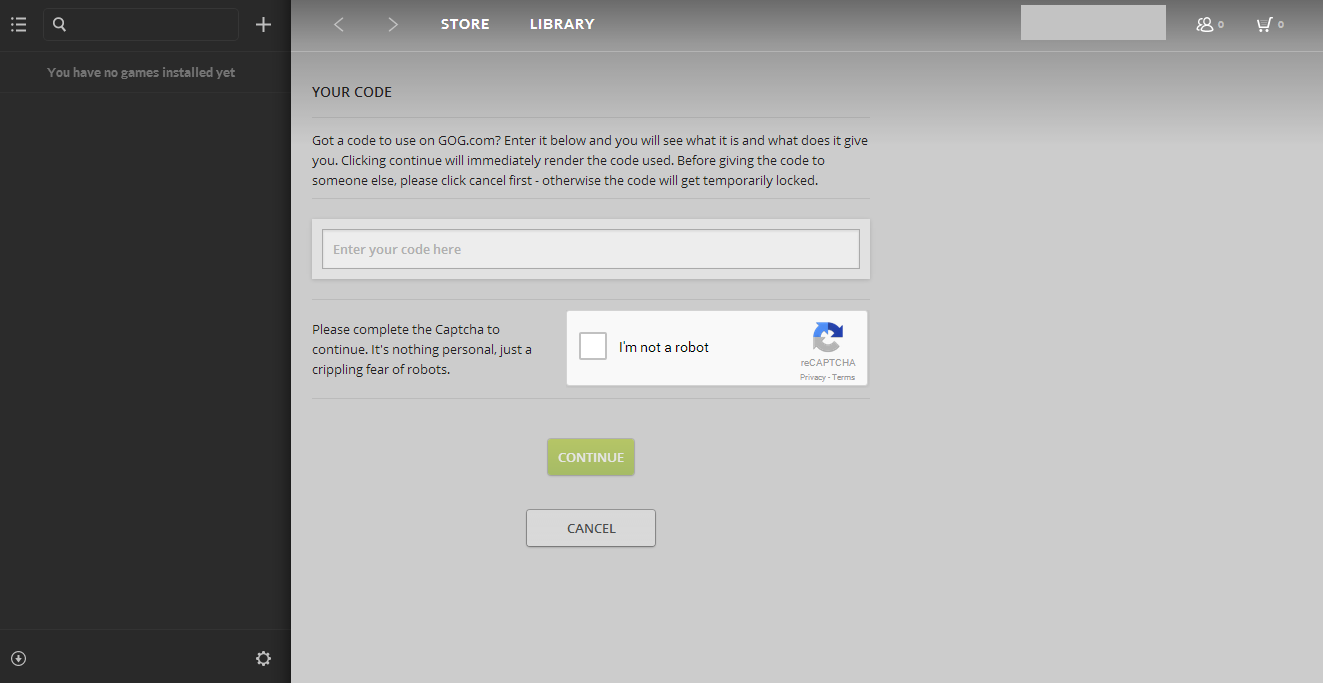This screenshot has height=683, width=1323.
Task: Open the downloads icon in the sidebar footer
Action: 18,658
